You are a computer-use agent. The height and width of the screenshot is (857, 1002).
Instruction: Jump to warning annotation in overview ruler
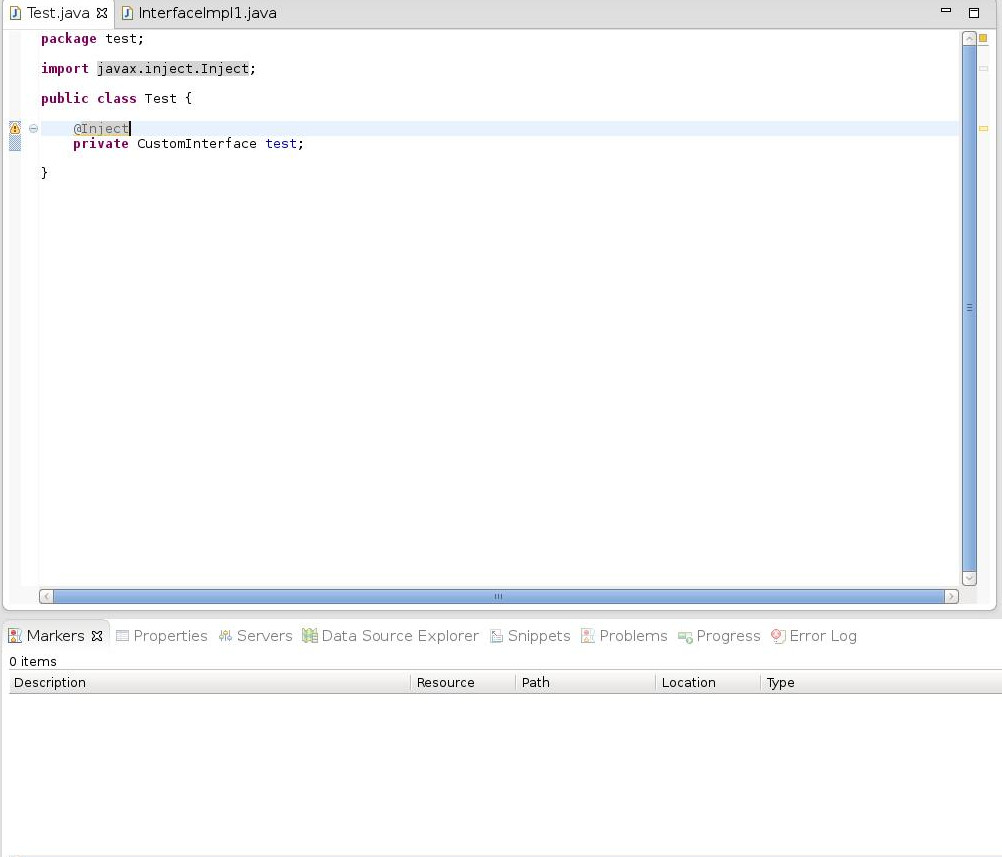[983, 128]
